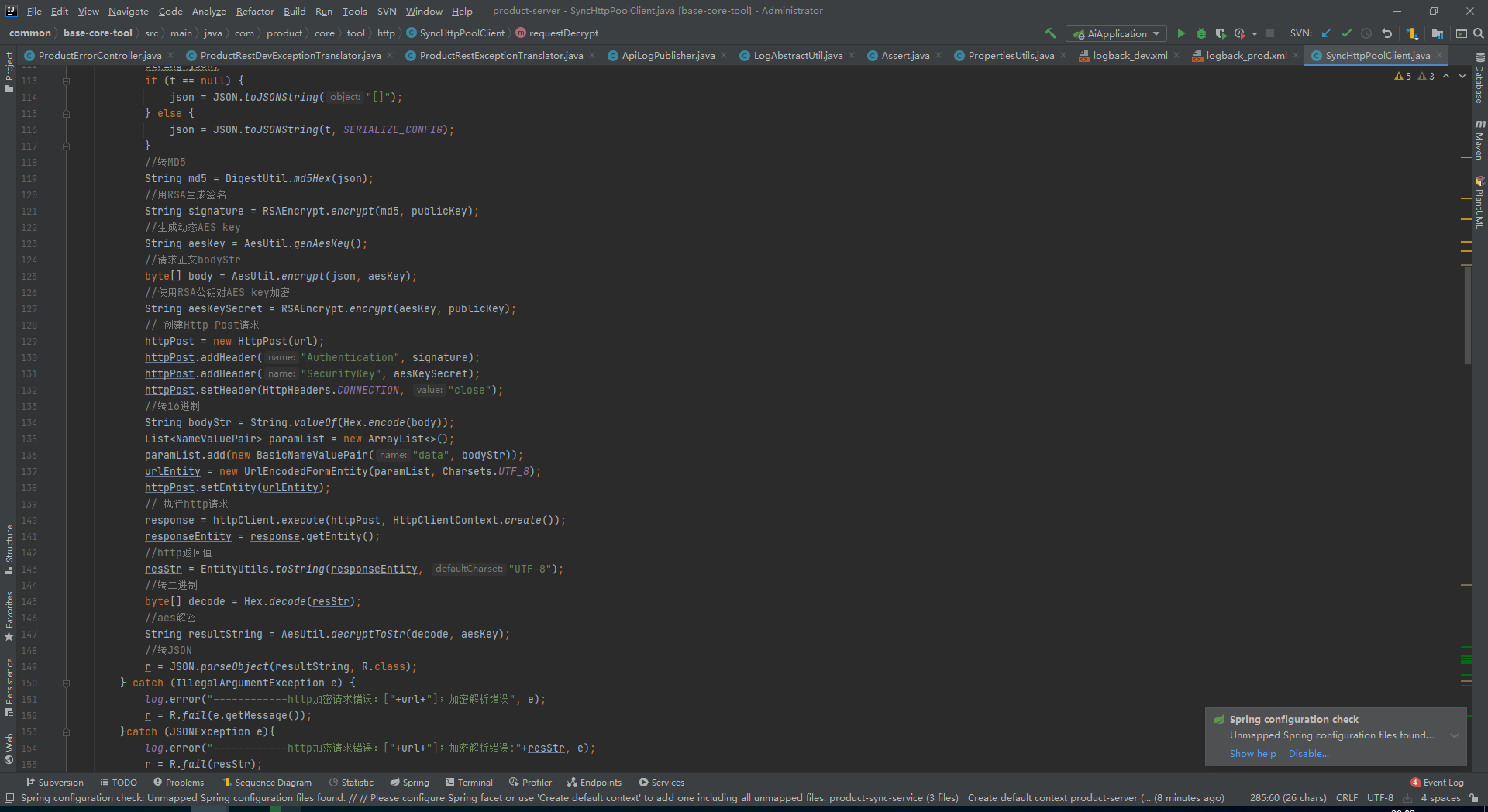1488x812 pixels.
Task: Click the editor vertical scrollbar thumb
Action: (x=1467, y=314)
